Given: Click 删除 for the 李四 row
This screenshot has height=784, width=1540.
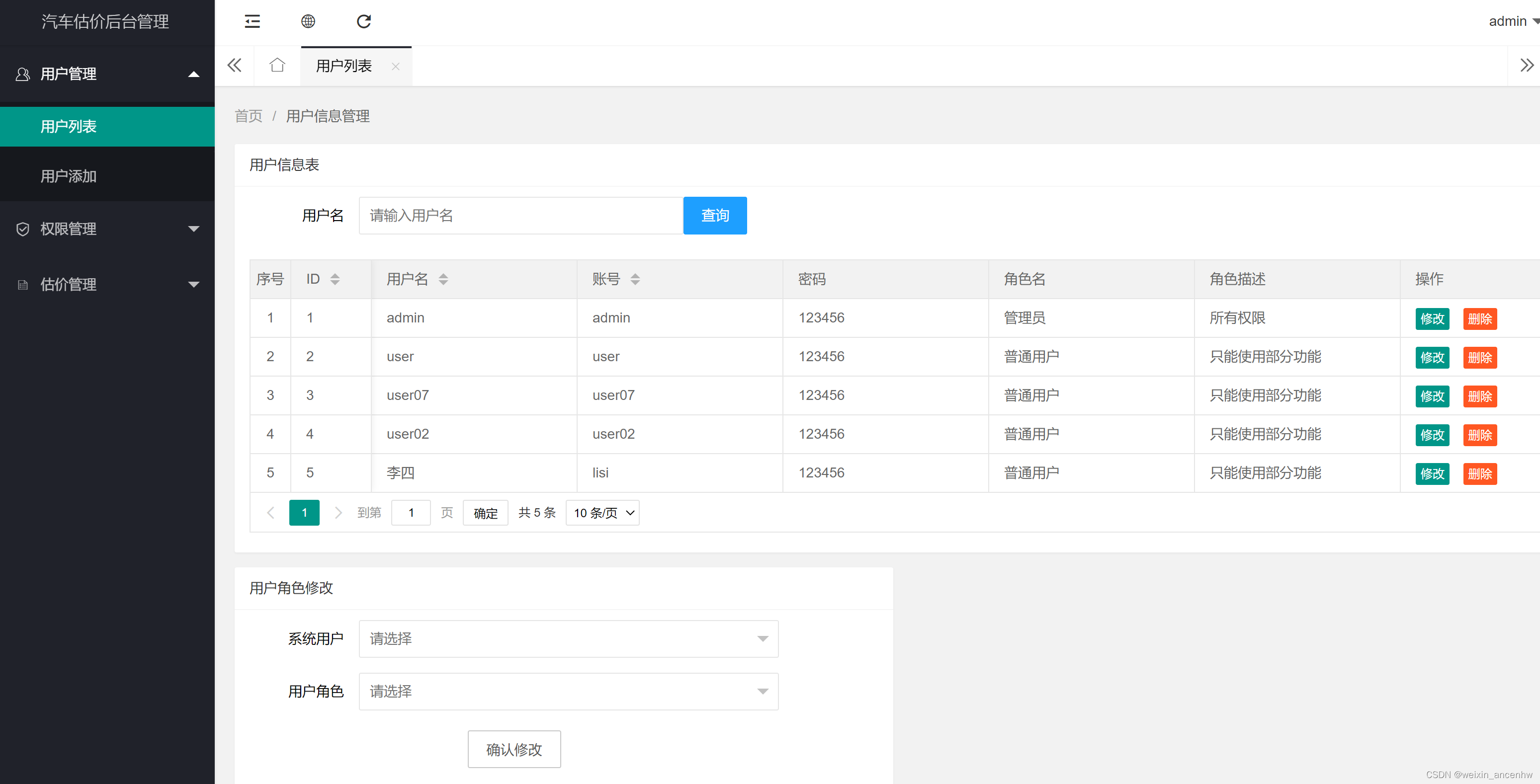Looking at the screenshot, I should click(x=1480, y=474).
